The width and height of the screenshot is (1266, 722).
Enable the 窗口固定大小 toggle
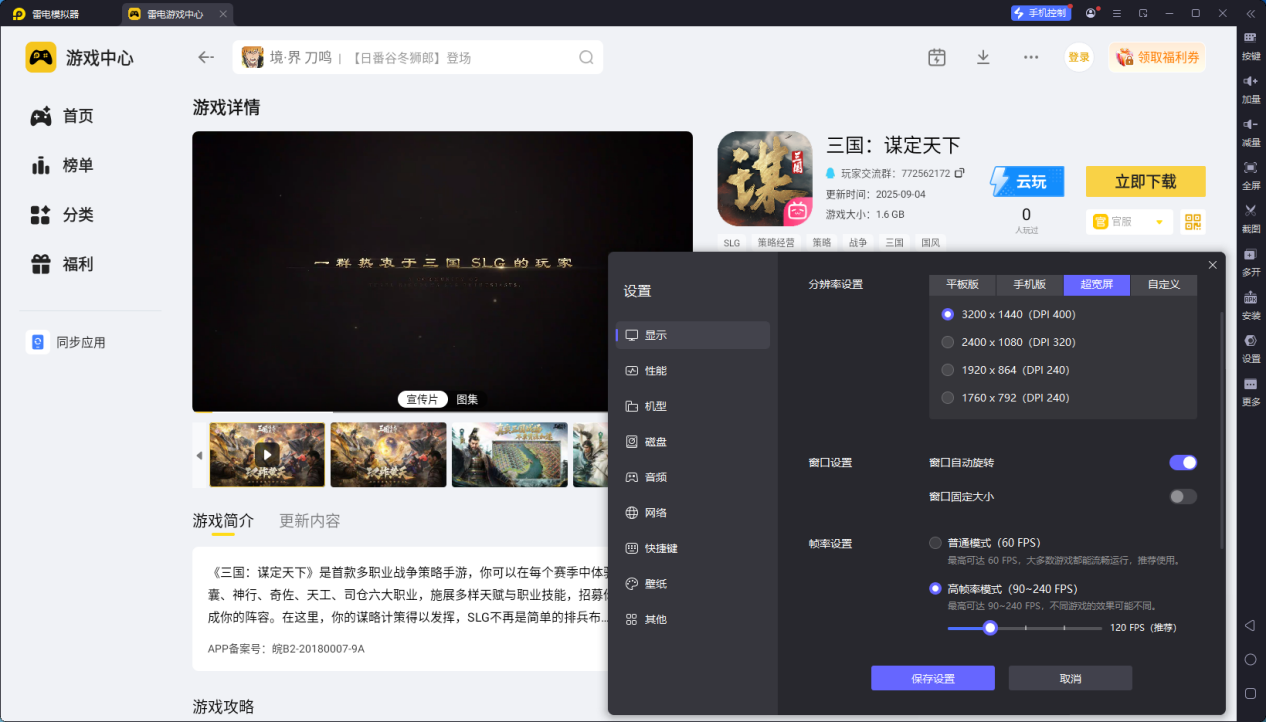coord(1183,496)
